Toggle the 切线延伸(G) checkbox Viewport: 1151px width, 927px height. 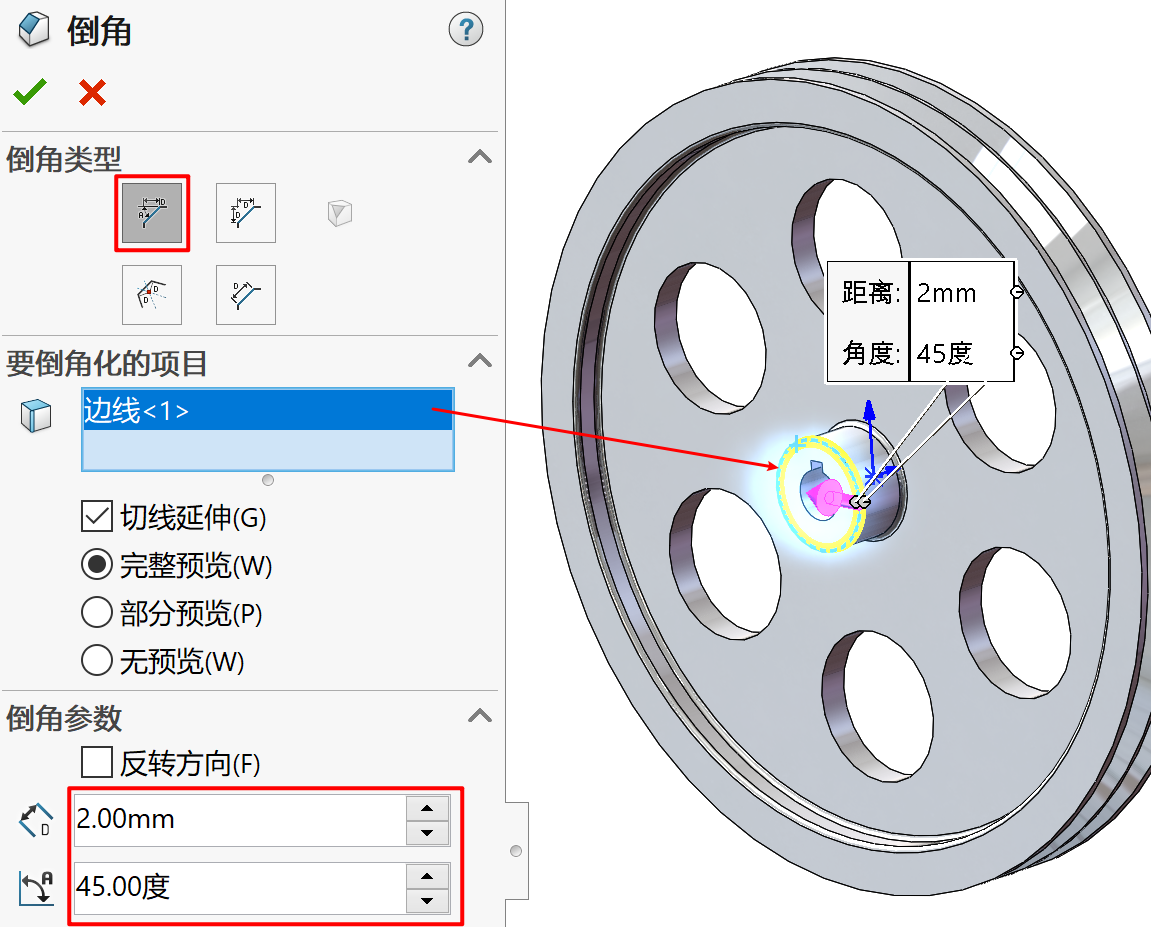click(x=97, y=517)
